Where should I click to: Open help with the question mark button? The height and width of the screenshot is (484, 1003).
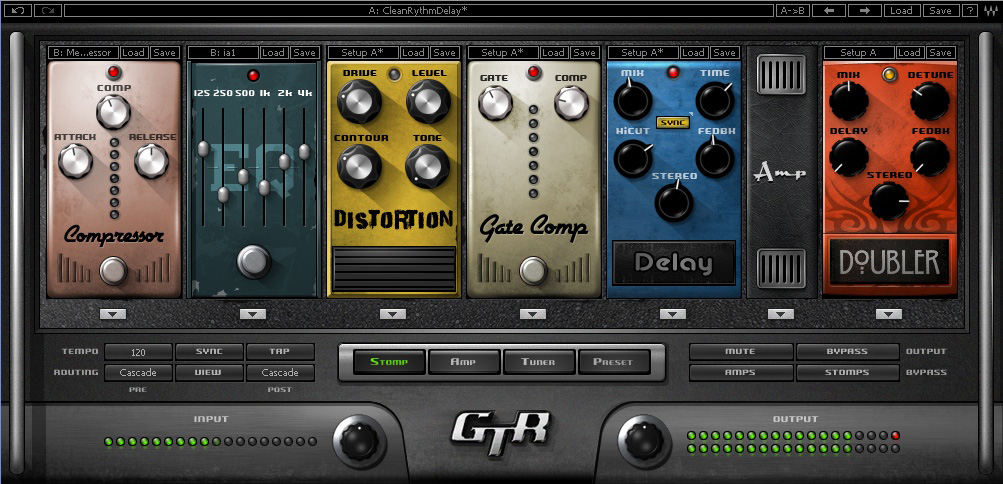[x=969, y=10]
